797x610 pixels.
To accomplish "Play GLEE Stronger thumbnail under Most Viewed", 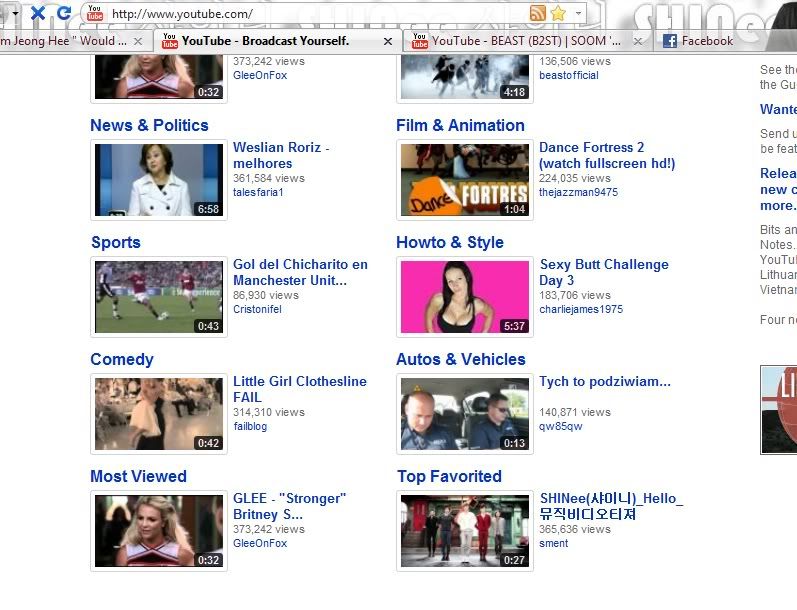I will tap(159, 531).
